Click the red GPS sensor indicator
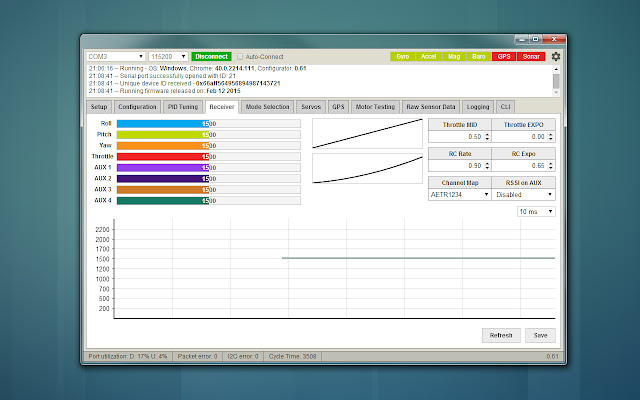Image resolution: width=640 pixels, height=400 pixels. click(505, 57)
